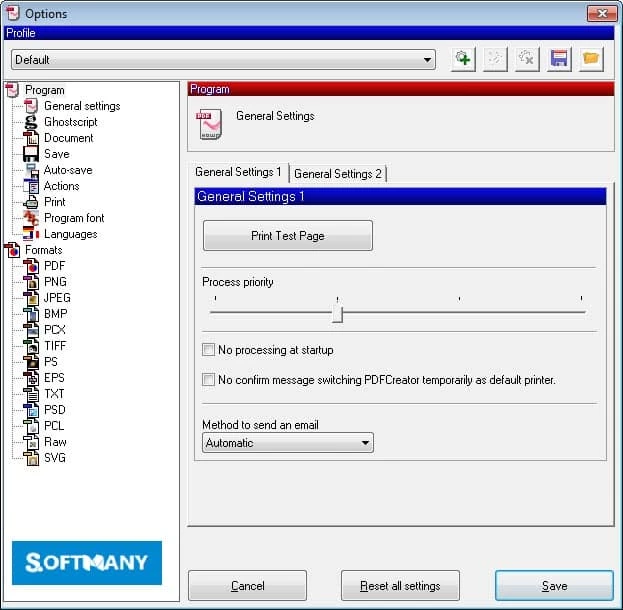Switch to General Settings 2 tab
The height and width of the screenshot is (610, 623).
click(x=338, y=174)
